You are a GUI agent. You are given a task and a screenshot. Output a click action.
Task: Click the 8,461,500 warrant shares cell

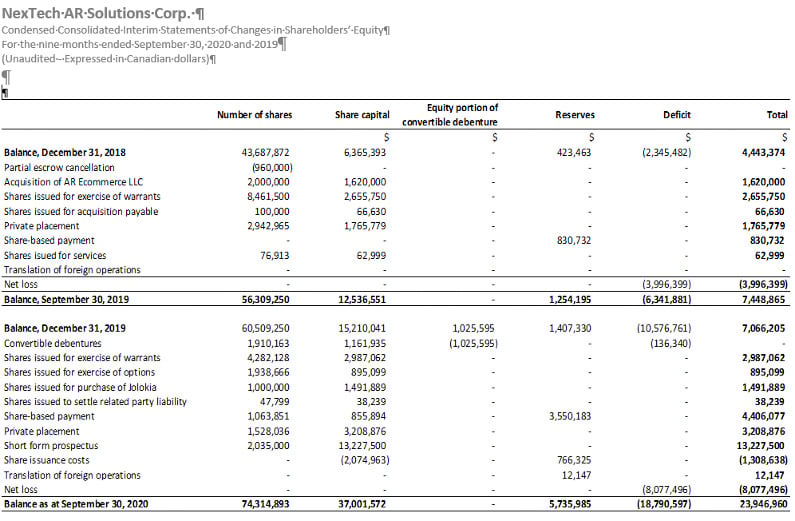pyautogui.click(x=268, y=197)
